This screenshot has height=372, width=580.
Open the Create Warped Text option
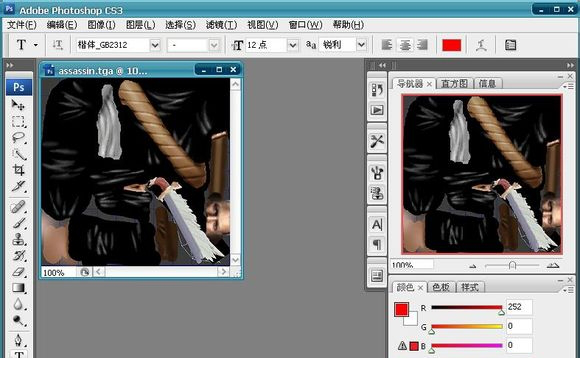click(480, 45)
